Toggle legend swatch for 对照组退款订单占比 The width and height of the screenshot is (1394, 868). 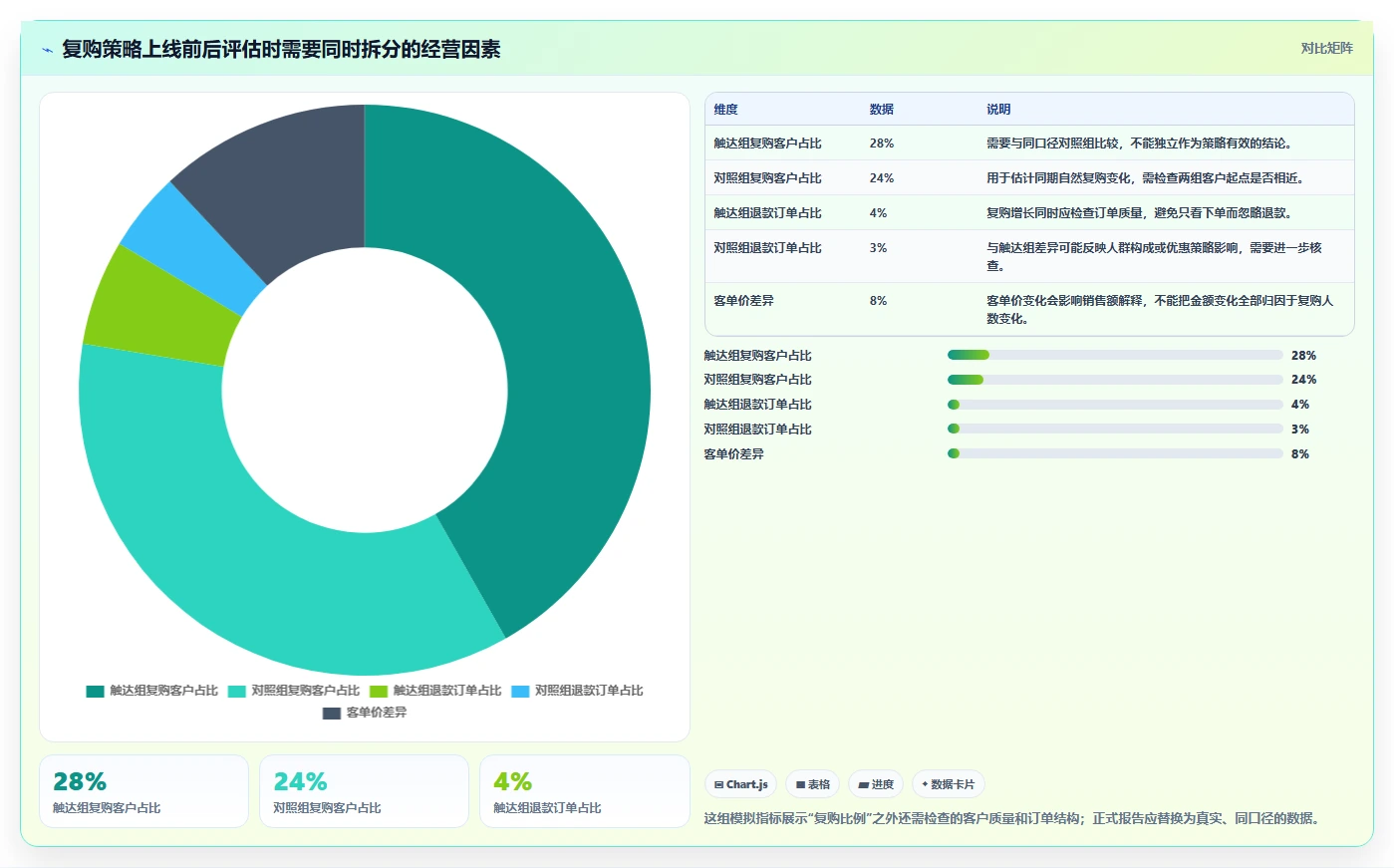coord(520,691)
